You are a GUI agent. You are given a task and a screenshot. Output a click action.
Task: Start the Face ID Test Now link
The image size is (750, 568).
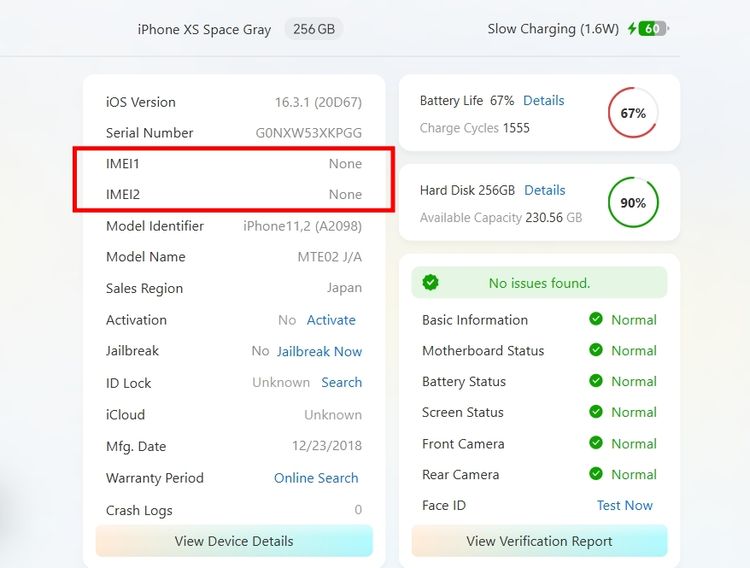point(625,505)
